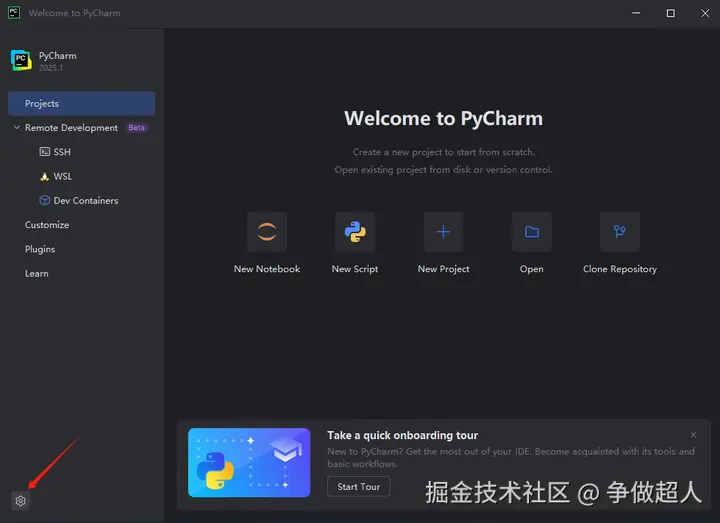Click the New Script Python icon
This screenshot has width=720, height=523.
(355, 232)
